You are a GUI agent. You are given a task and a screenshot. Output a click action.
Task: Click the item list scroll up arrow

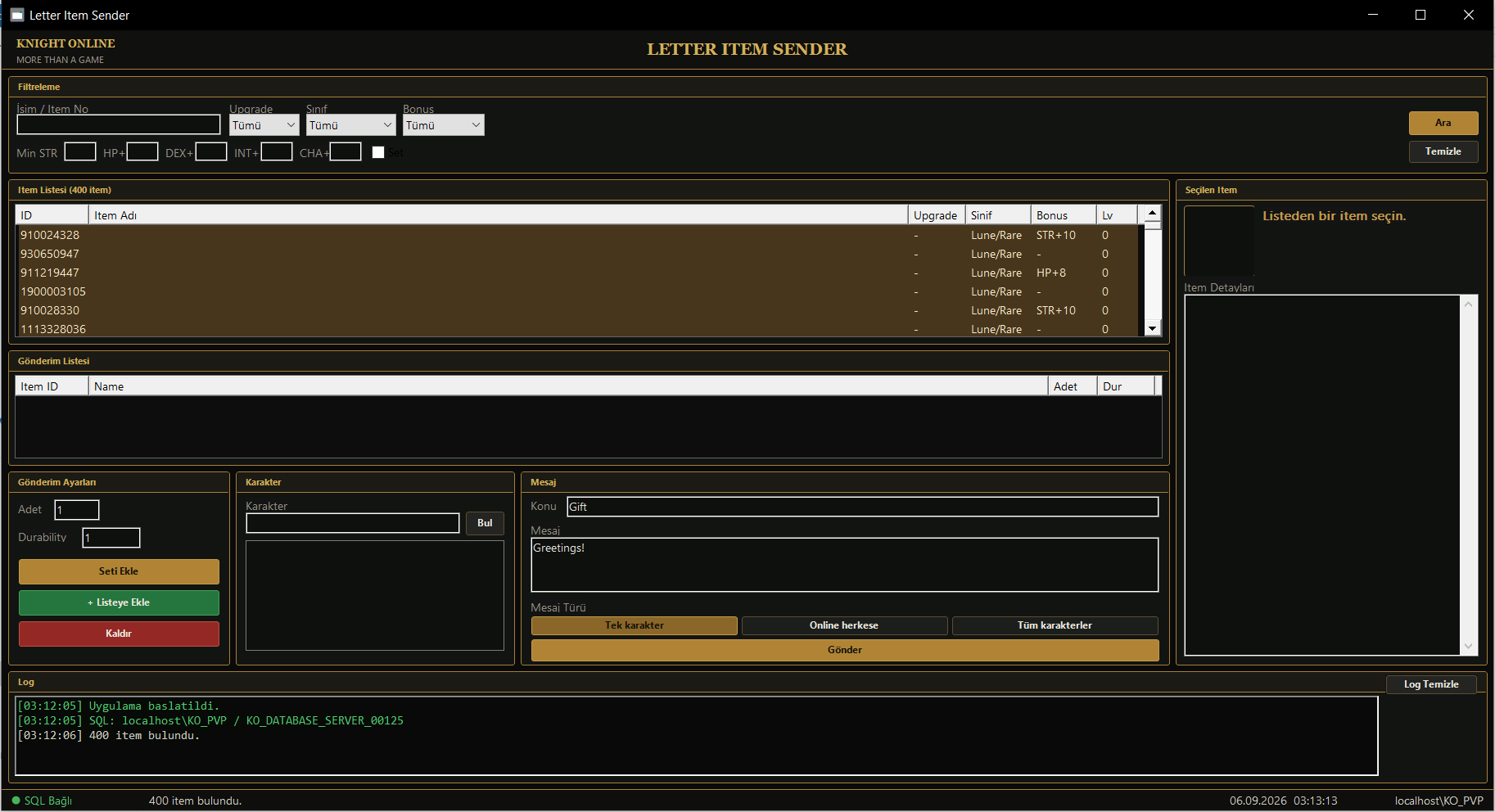1153,213
